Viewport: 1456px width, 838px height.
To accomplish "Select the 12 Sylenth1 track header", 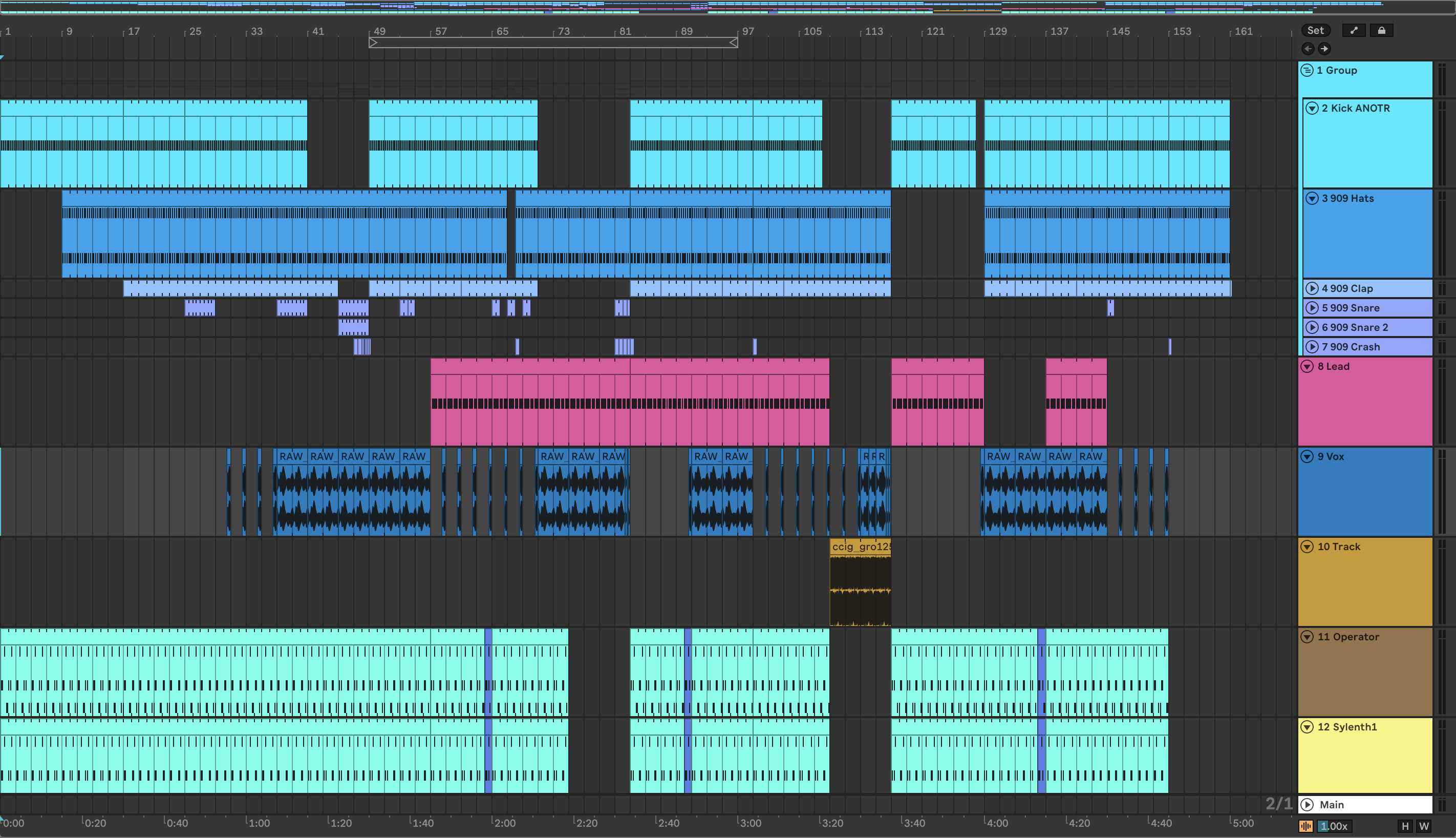I will tap(1369, 760).
